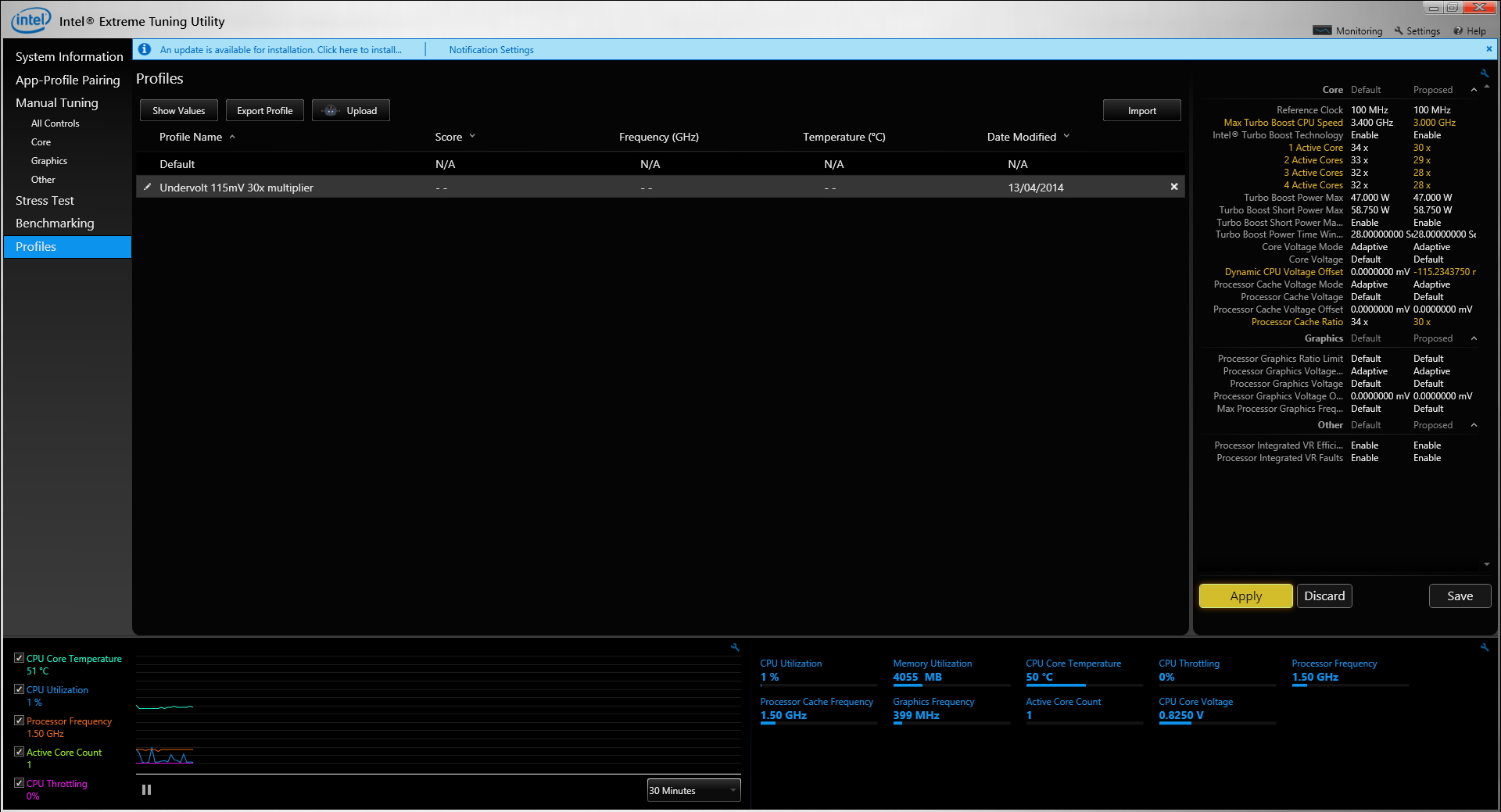Open Manual Tuning section
This screenshot has width=1501, height=812.
[x=56, y=103]
